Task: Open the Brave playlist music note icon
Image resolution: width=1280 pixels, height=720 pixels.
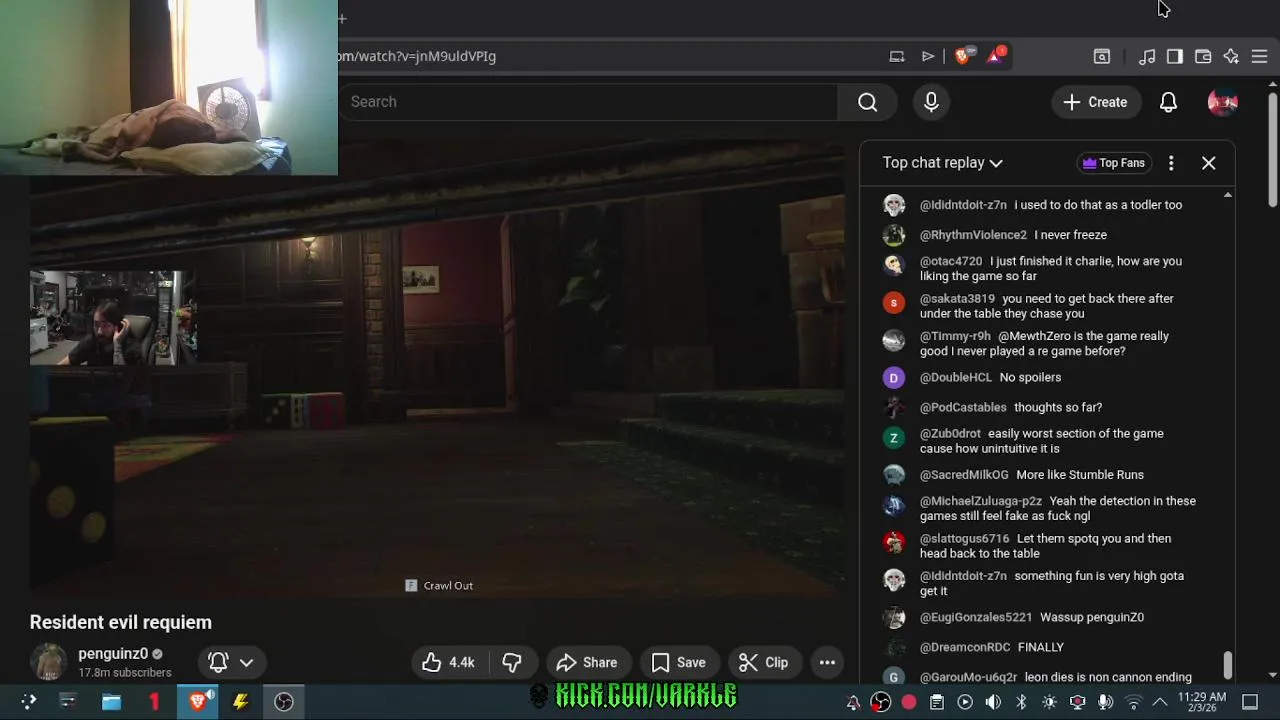Action: click(x=1147, y=57)
